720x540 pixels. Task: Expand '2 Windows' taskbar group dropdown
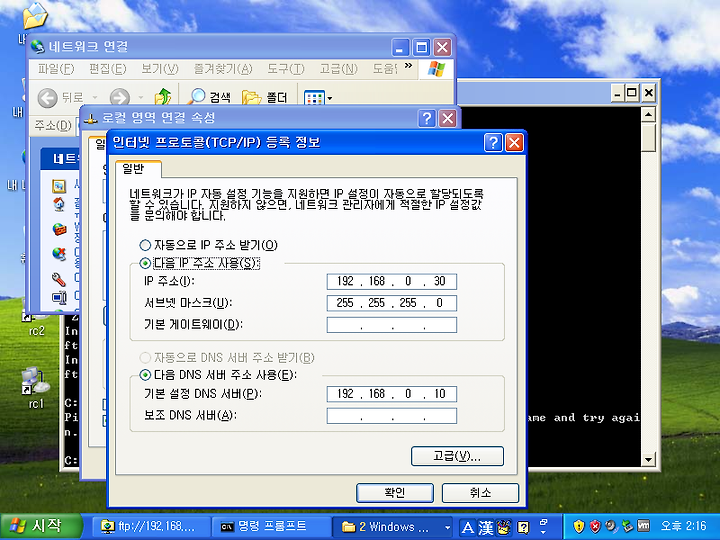point(447,527)
